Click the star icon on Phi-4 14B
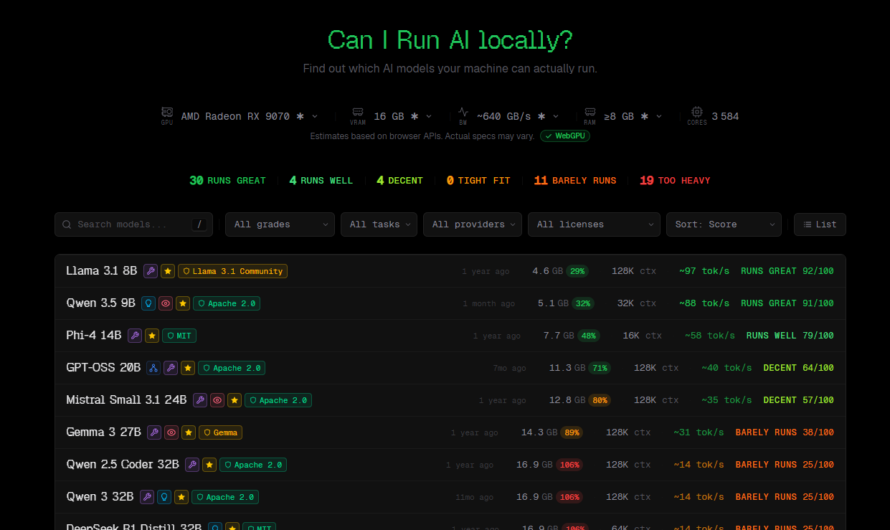 152,336
